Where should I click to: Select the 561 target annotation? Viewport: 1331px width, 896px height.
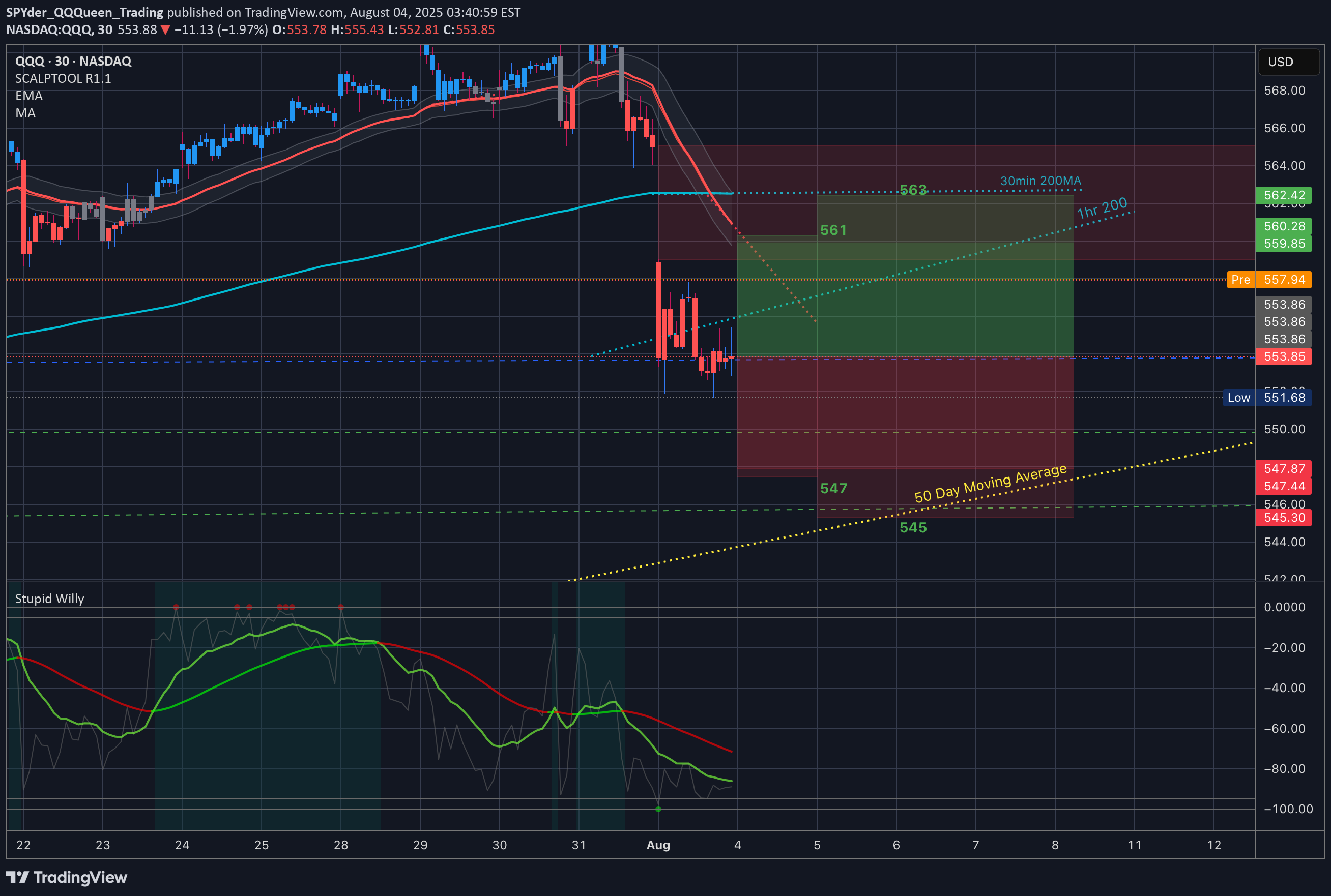[833, 230]
